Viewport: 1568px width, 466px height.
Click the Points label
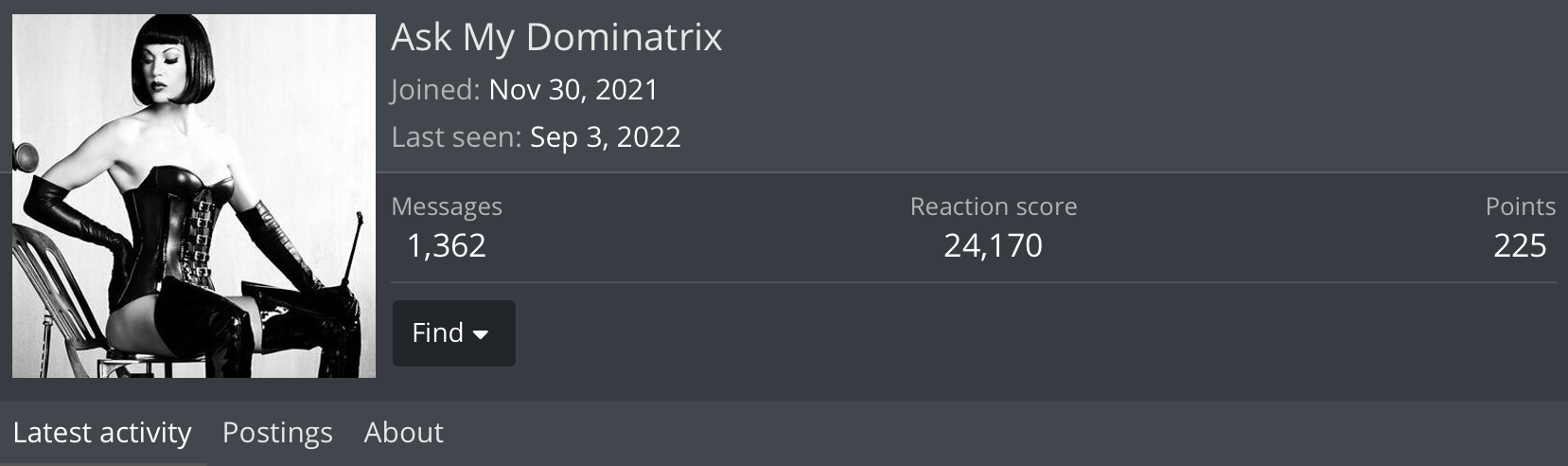pos(1520,206)
